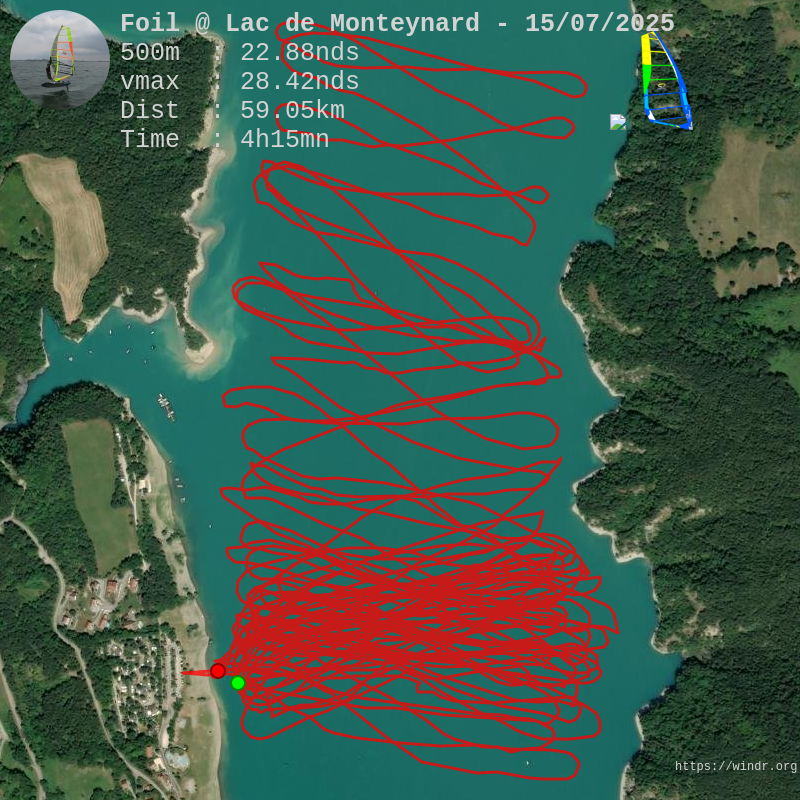800x800 pixels.
Task: Click the 500m speed value 22.88nds
Action: tap(299, 53)
